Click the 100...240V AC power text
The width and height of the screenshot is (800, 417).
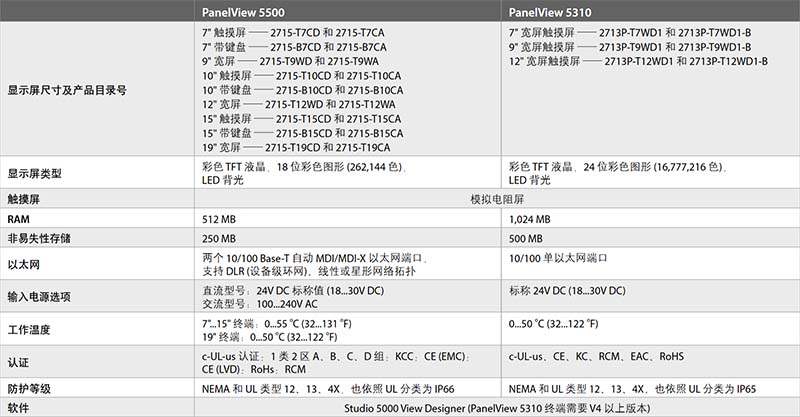287,304
